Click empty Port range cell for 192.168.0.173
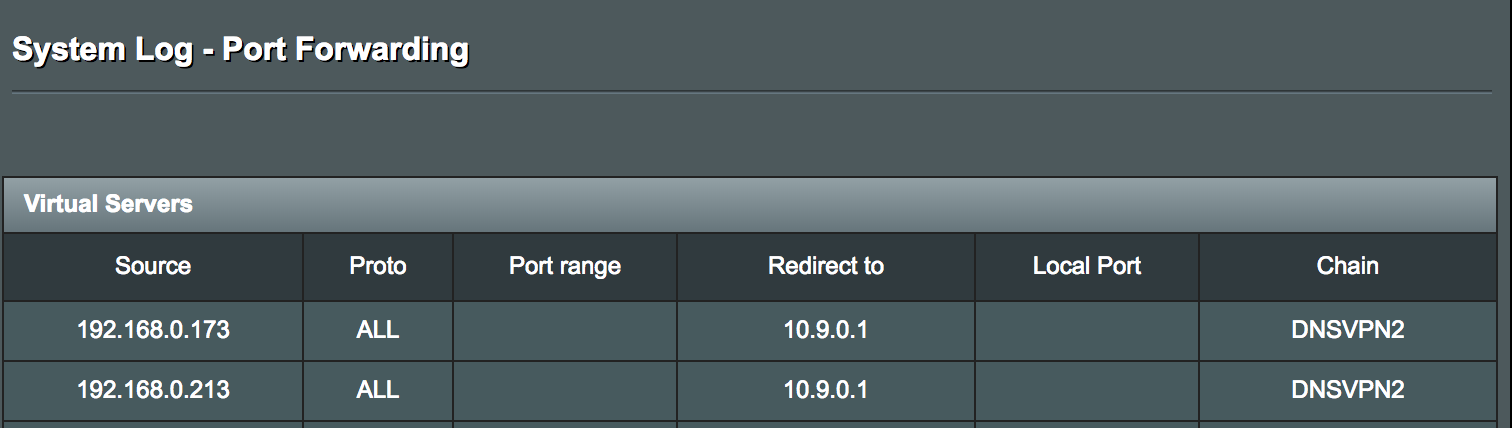 [x=565, y=330]
